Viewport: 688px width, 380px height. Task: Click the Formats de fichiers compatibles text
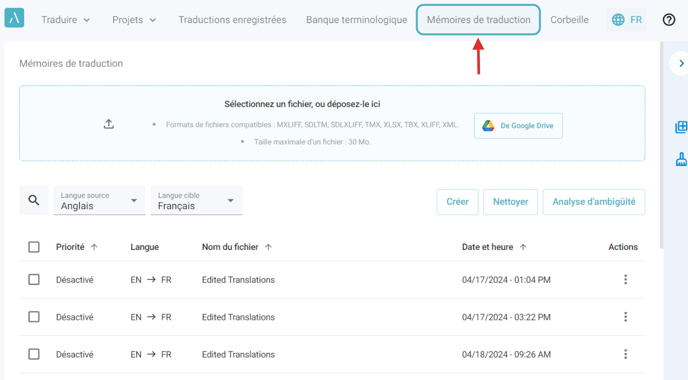tap(312, 125)
